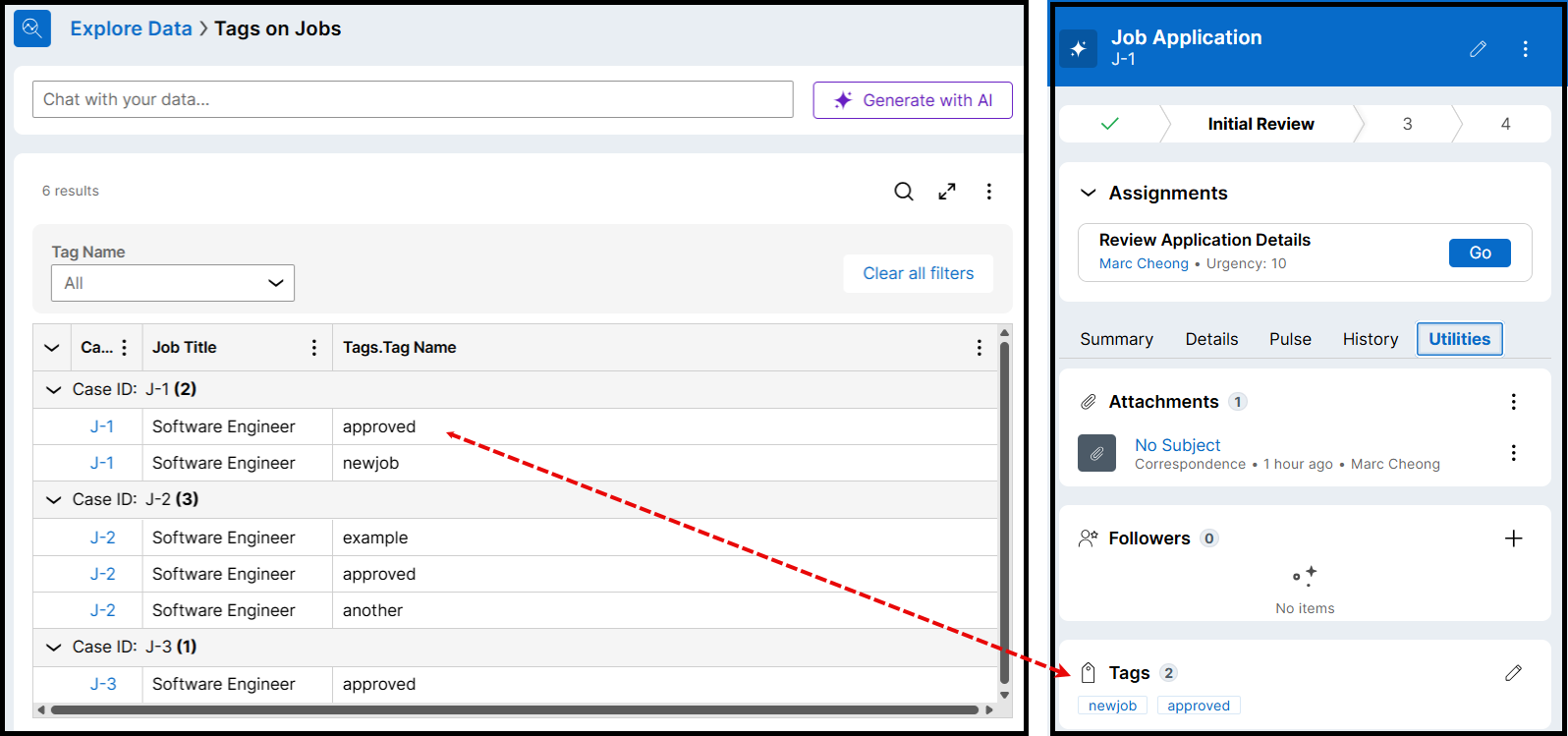Expand table to full screen icon

pos(947,192)
